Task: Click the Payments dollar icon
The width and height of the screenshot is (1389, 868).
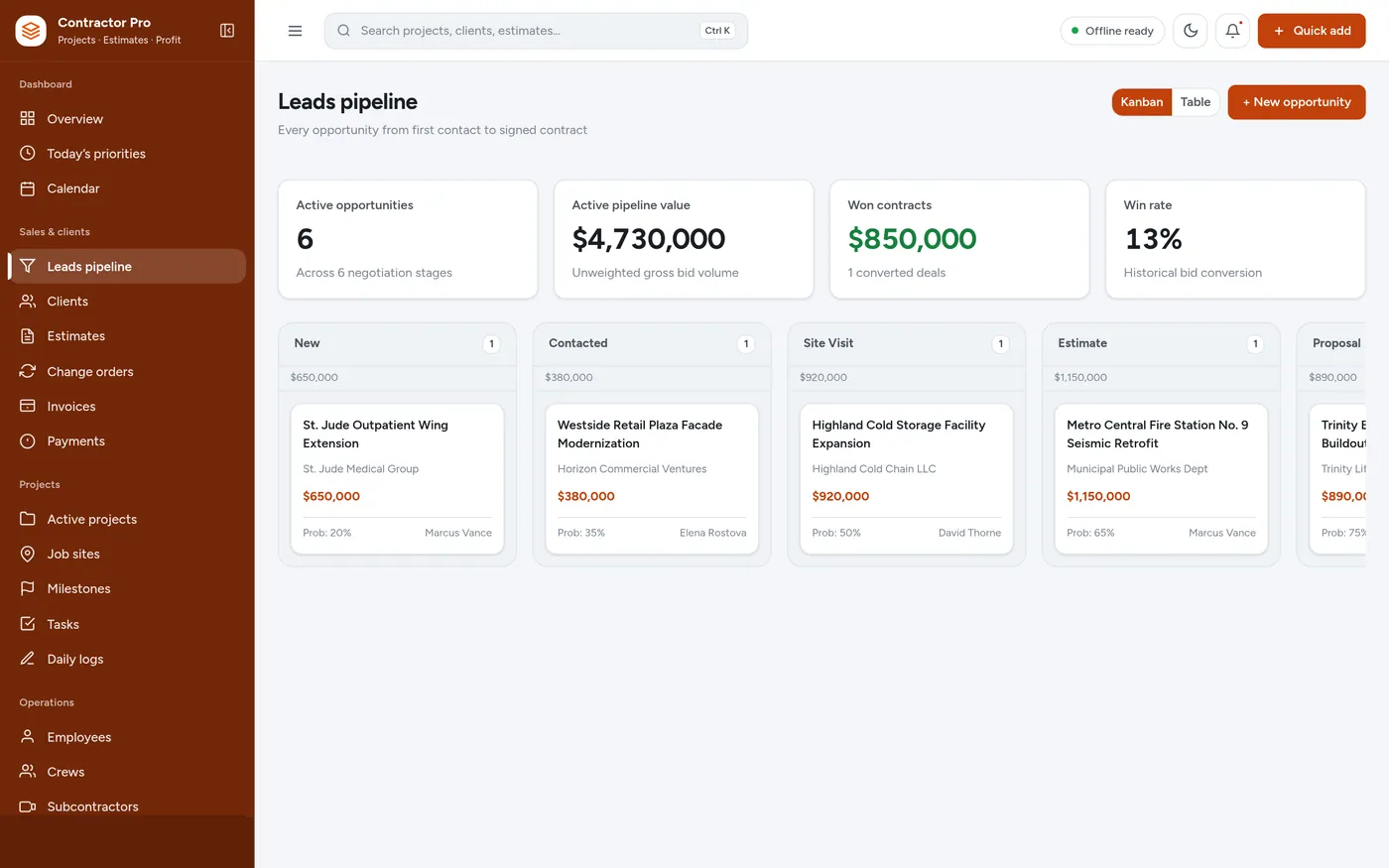Action: tap(28, 441)
